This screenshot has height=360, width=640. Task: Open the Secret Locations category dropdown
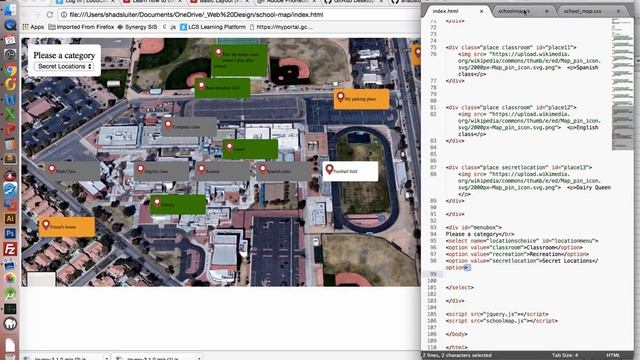(64, 66)
